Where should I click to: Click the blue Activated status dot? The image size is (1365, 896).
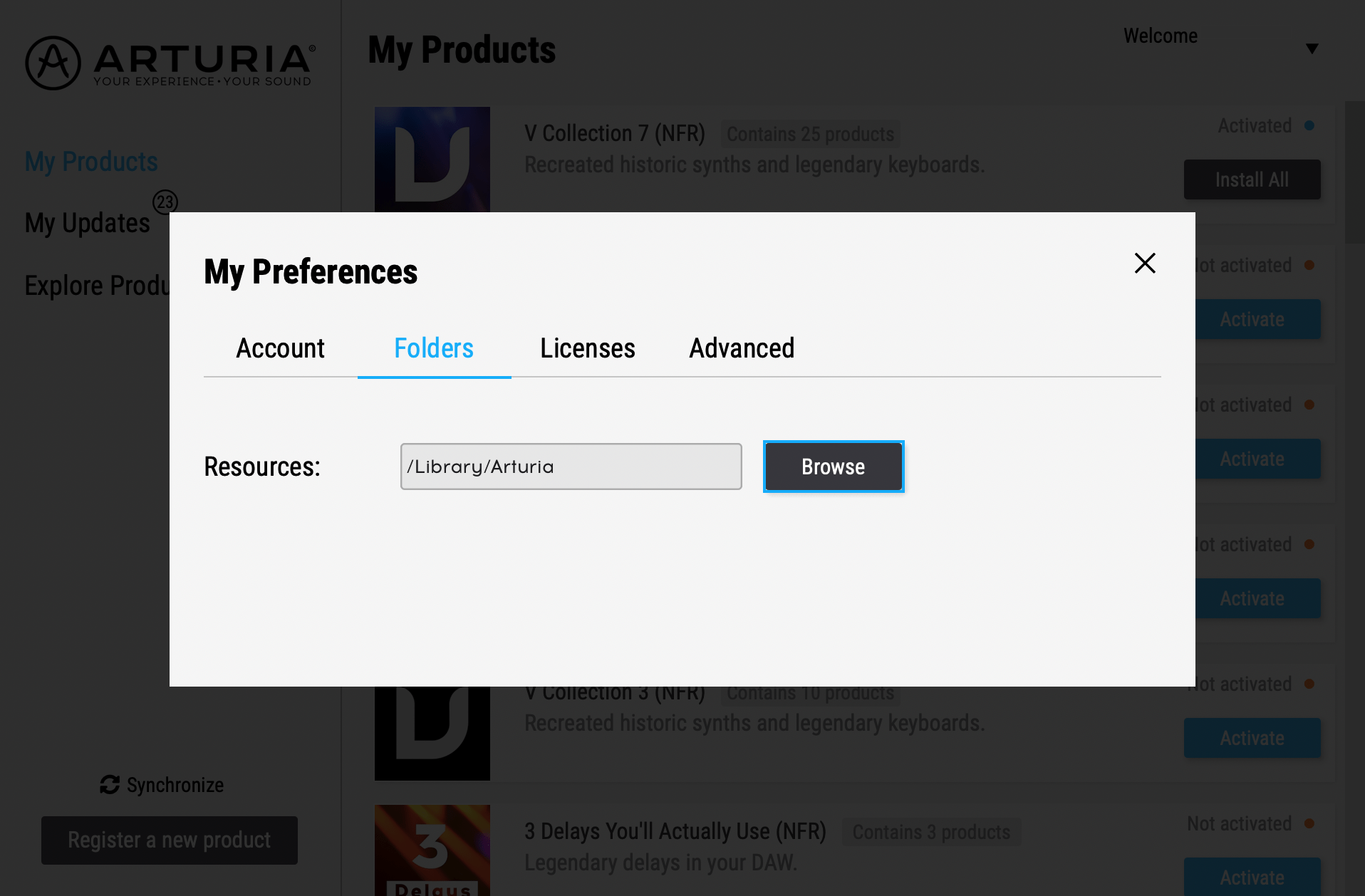[1309, 125]
